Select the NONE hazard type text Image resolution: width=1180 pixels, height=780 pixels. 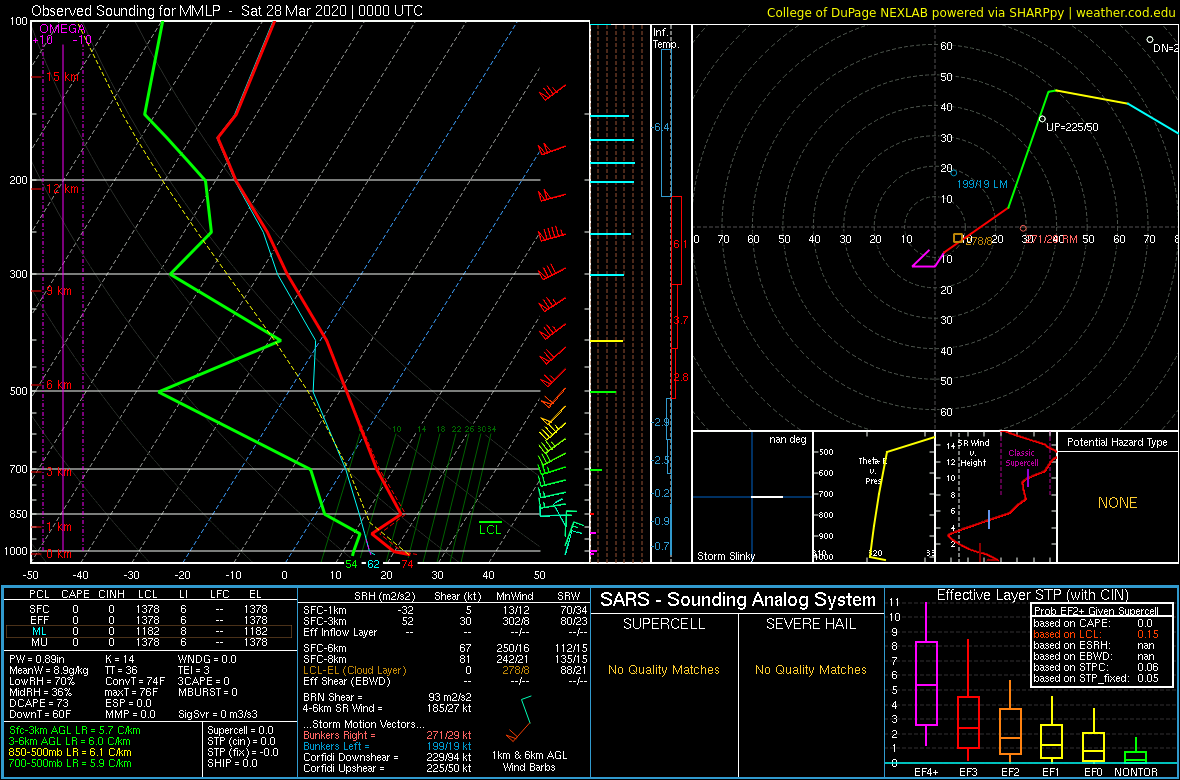[x=1117, y=503]
